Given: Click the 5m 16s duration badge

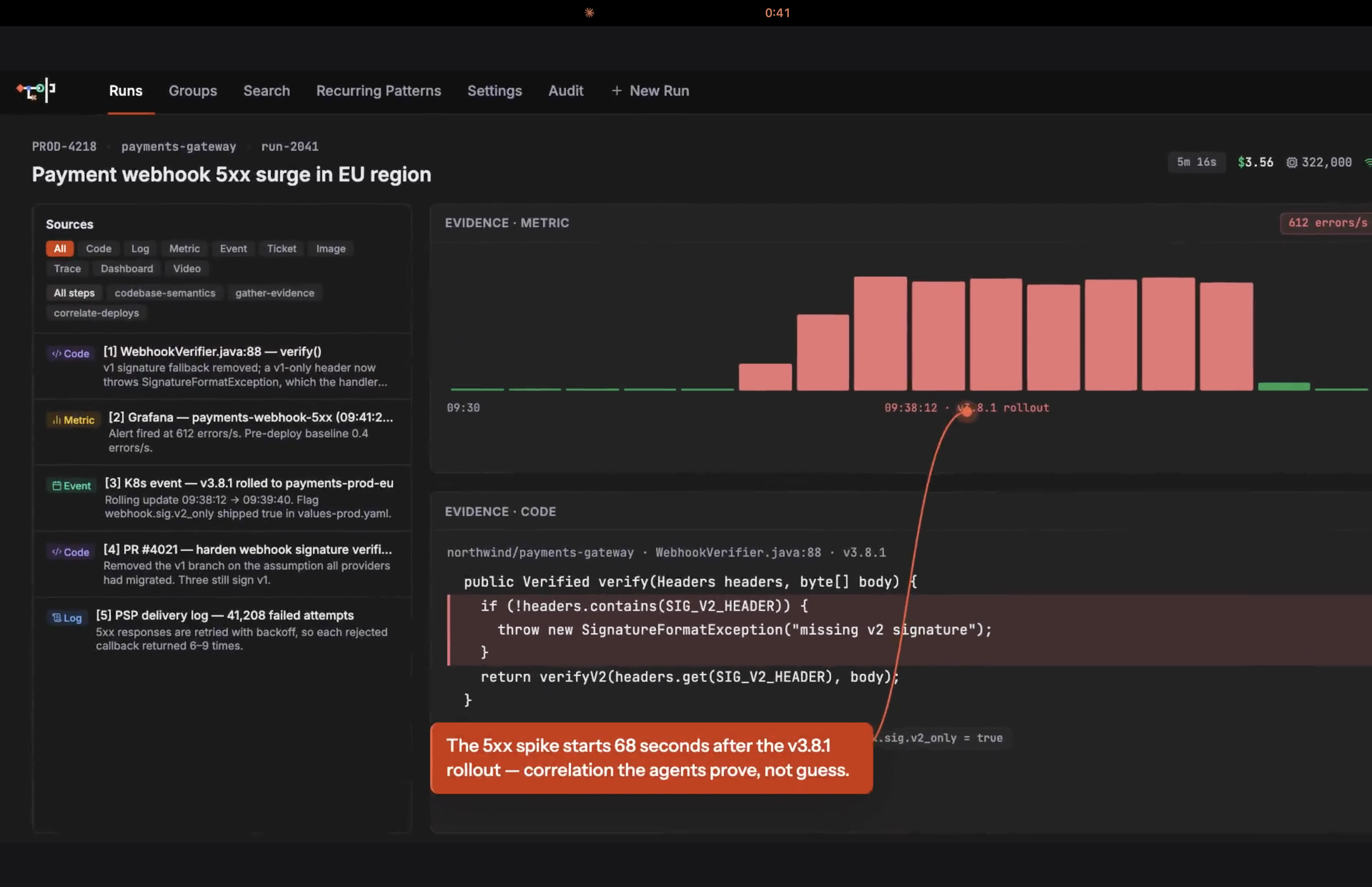Looking at the screenshot, I should click(1197, 162).
